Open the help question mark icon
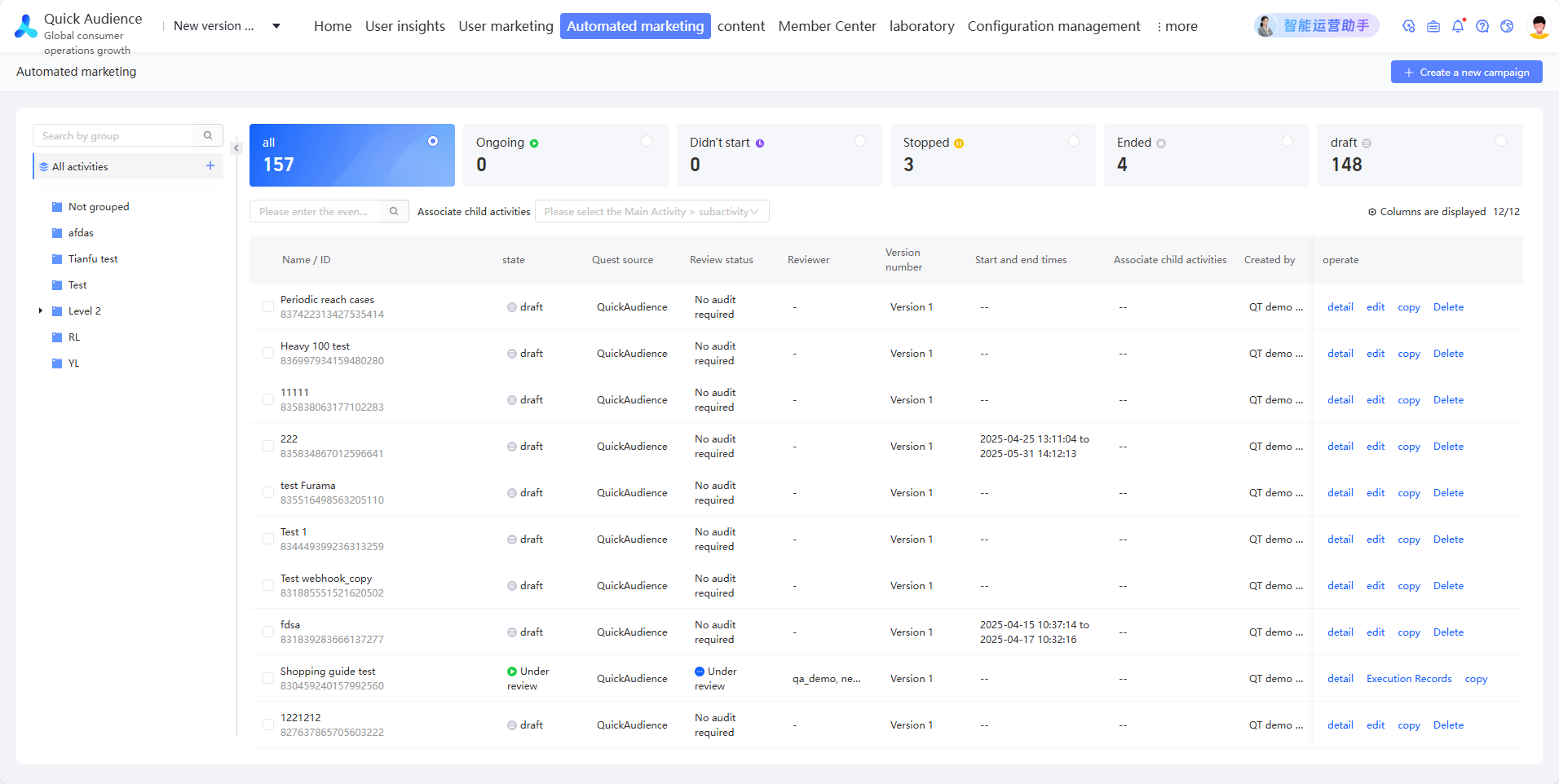This screenshot has height=784, width=1559. (1482, 26)
